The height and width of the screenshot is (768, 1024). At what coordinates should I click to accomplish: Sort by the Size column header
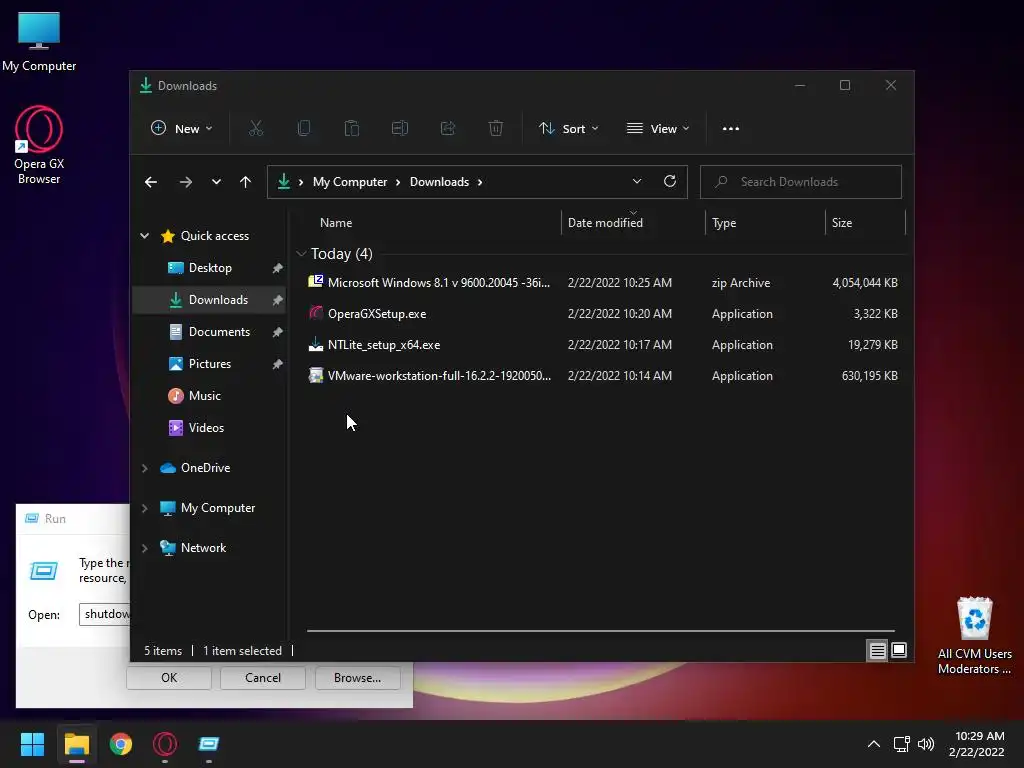tap(865, 223)
